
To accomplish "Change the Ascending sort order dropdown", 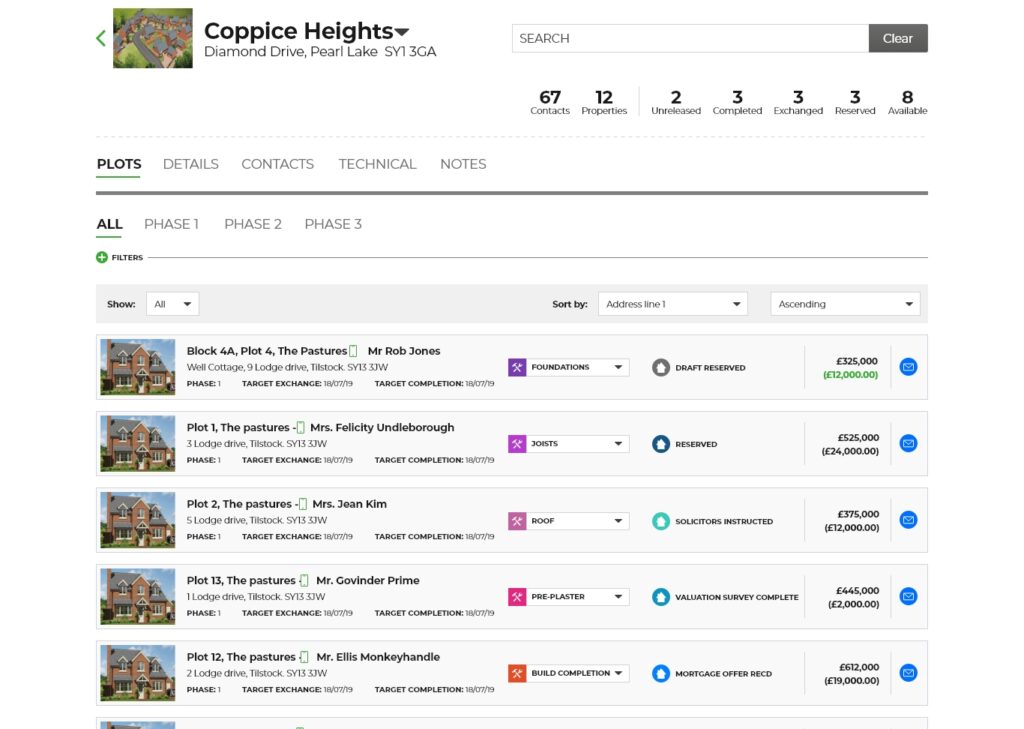I will click(x=844, y=303).
